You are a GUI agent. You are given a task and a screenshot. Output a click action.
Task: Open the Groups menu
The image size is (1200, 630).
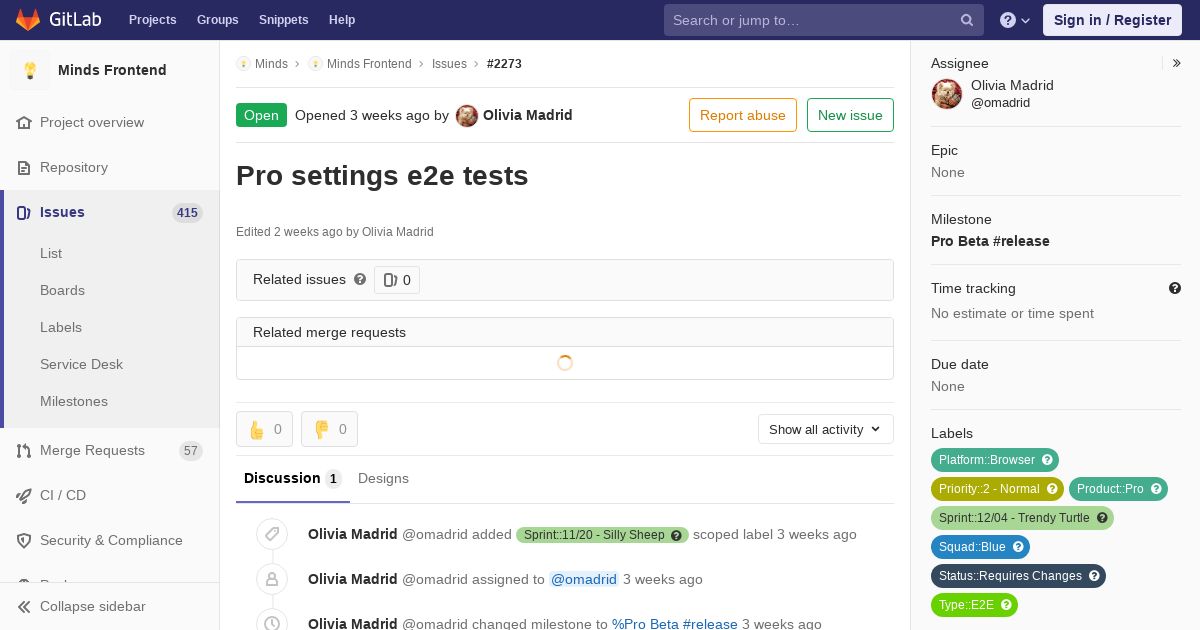(x=217, y=20)
